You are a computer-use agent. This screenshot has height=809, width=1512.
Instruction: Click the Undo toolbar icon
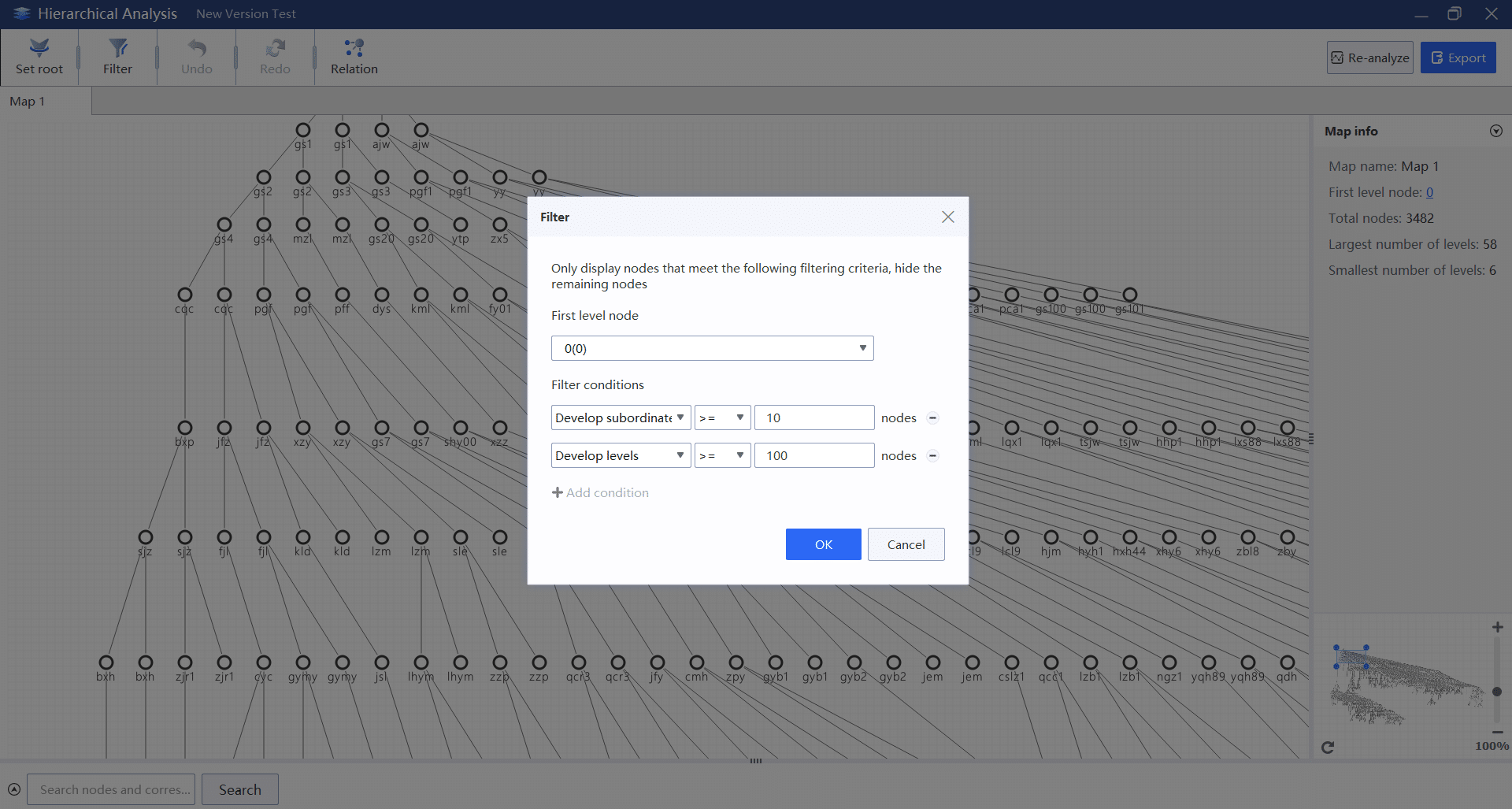pyautogui.click(x=197, y=57)
